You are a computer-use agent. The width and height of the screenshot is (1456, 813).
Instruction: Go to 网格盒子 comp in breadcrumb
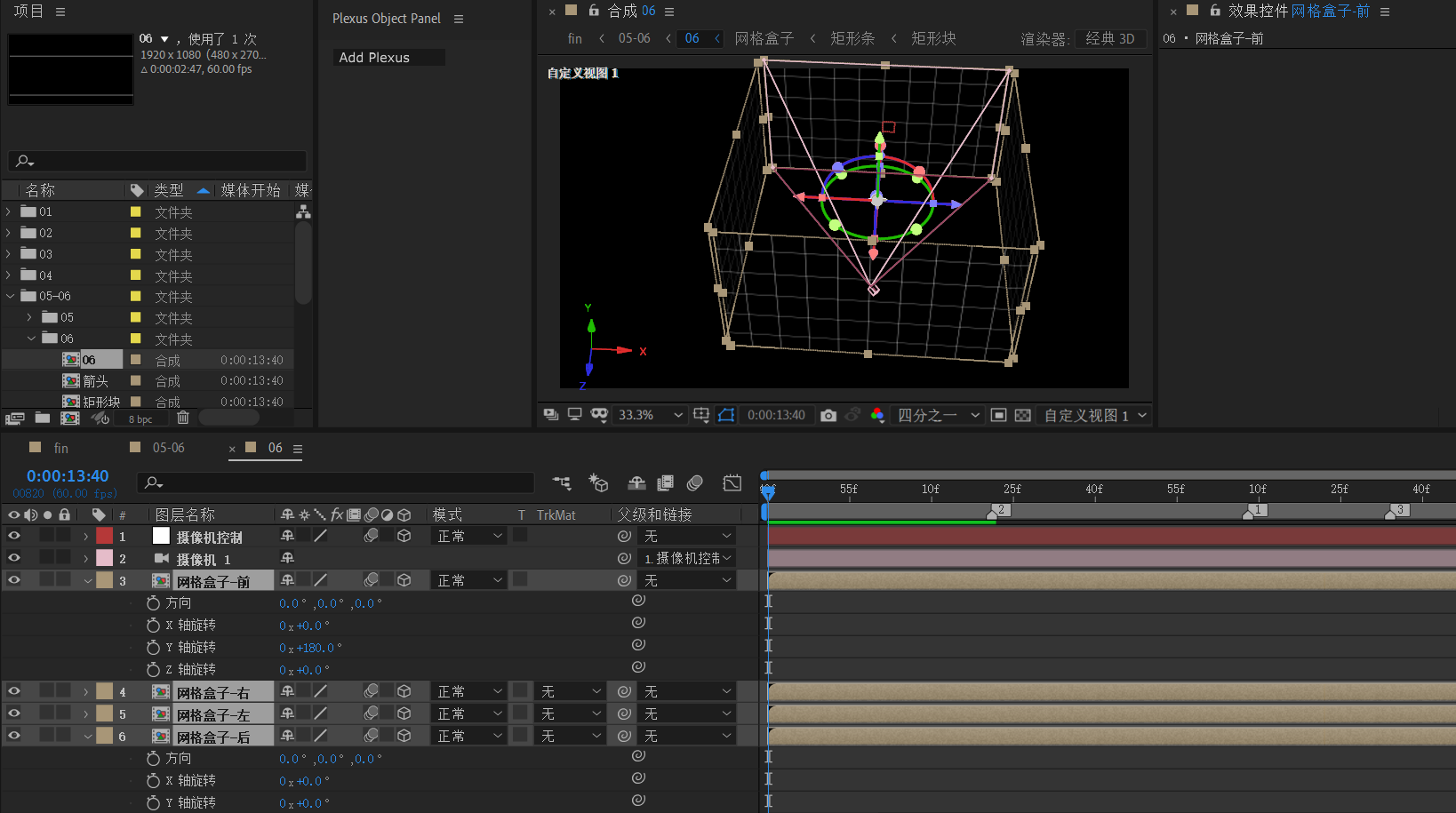tap(764, 38)
